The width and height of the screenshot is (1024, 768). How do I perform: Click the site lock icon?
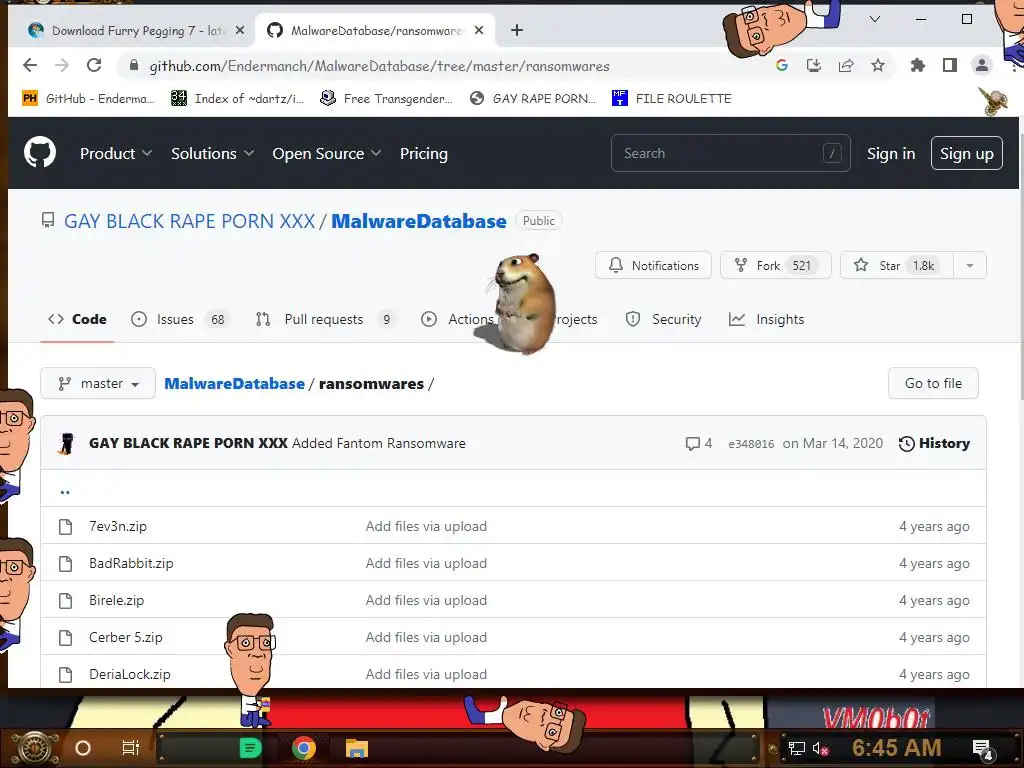[134, 65]
